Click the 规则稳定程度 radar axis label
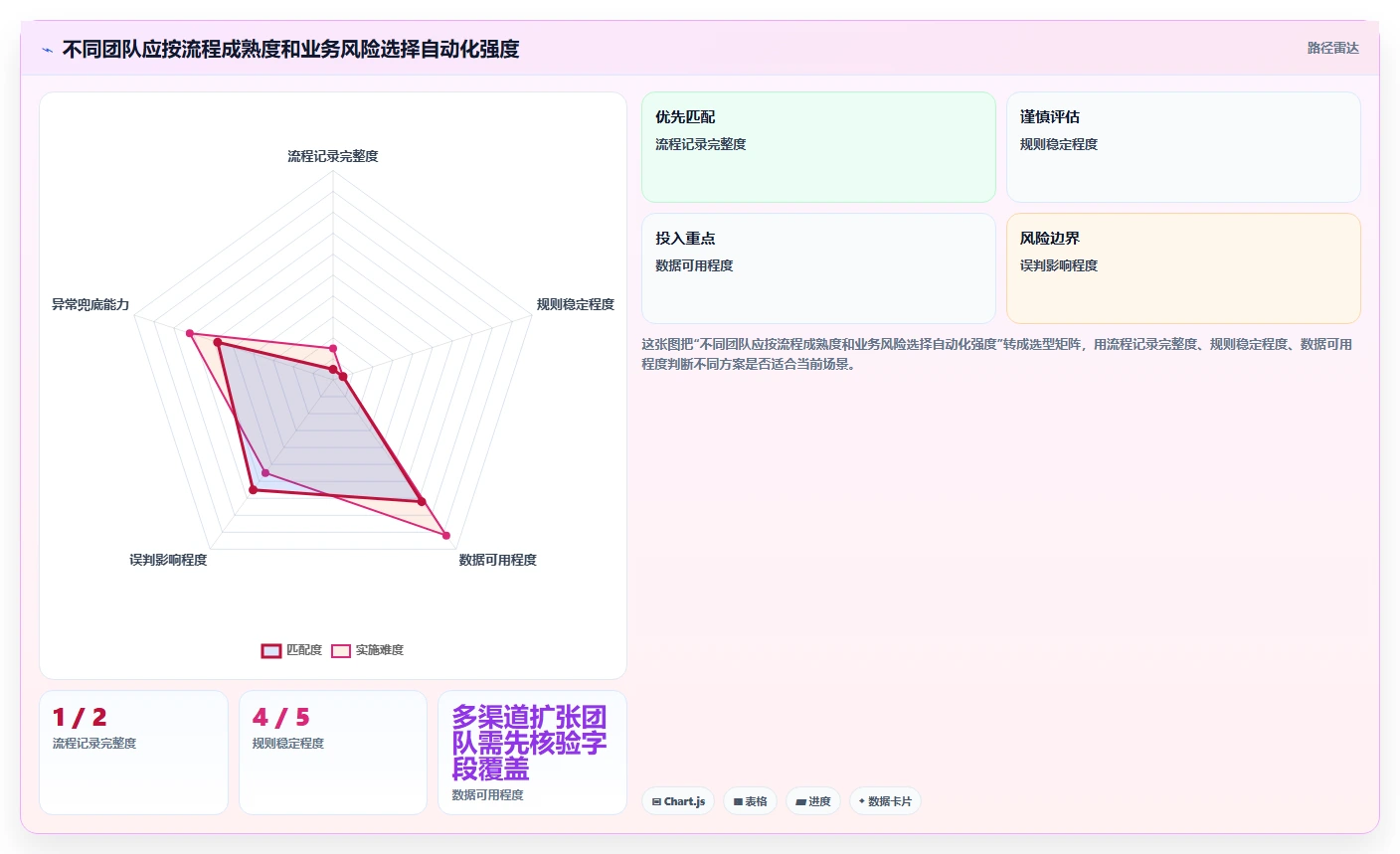 pos(576,304)
